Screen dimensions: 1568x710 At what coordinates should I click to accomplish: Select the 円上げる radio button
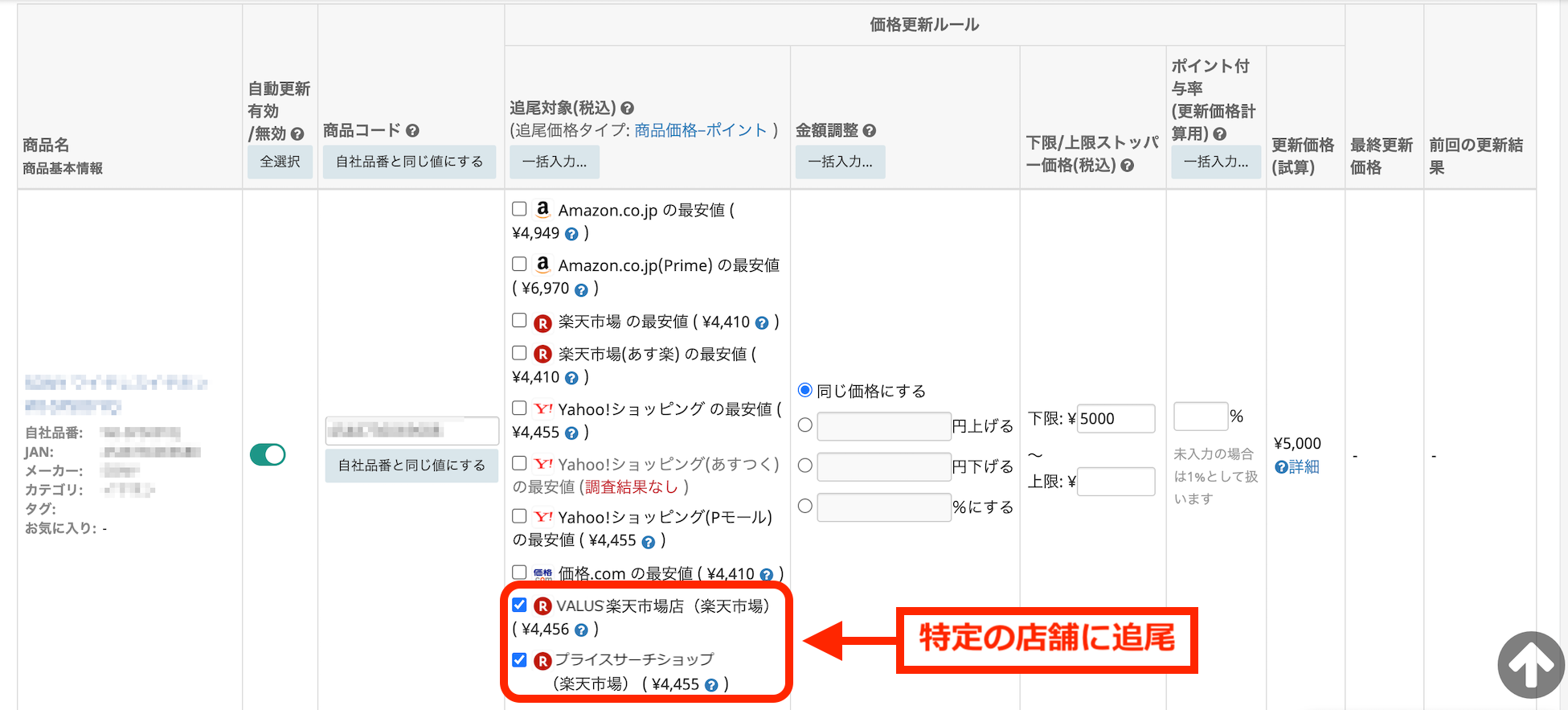[804, 425]
